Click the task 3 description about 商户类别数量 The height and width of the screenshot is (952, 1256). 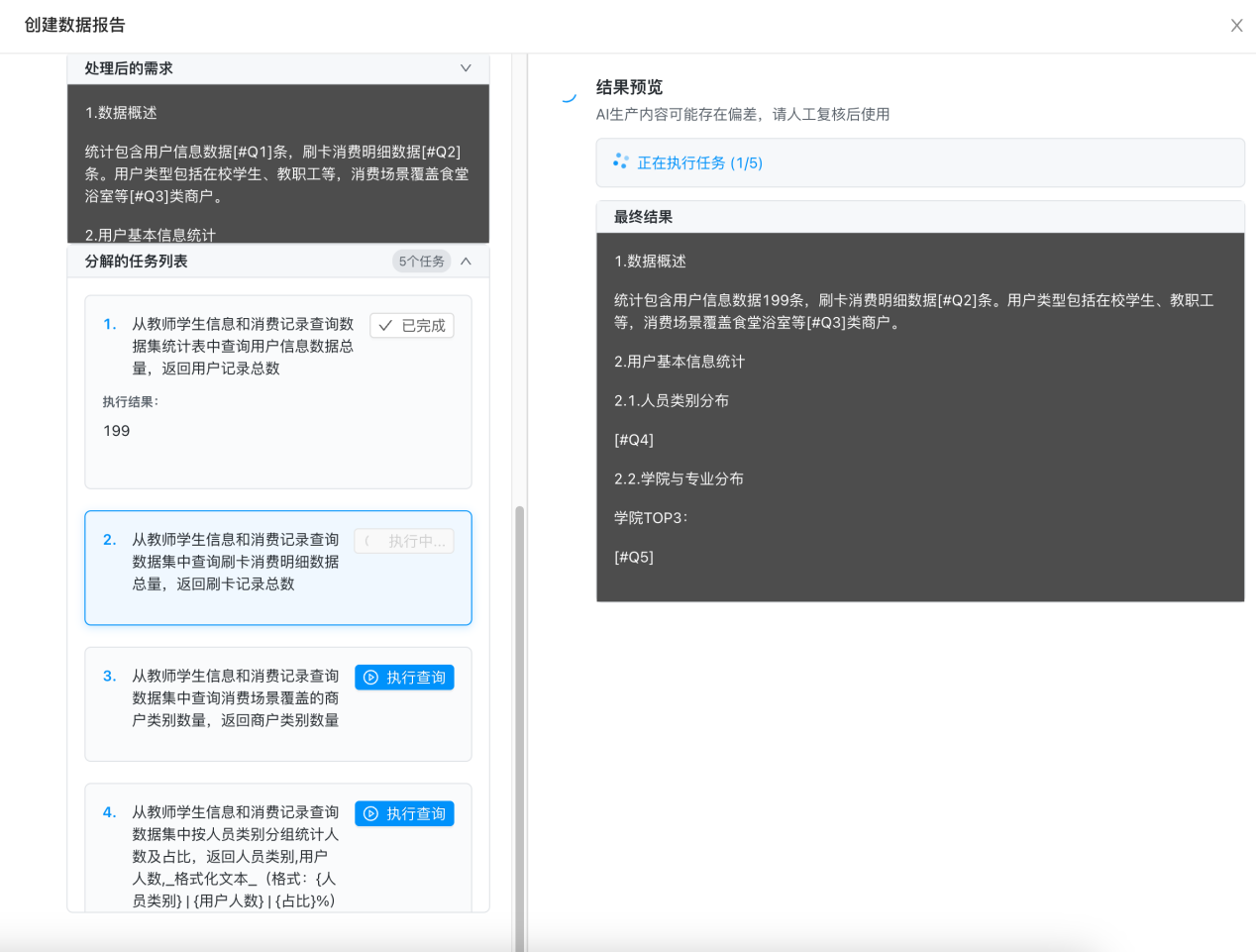tap(236, 698)
